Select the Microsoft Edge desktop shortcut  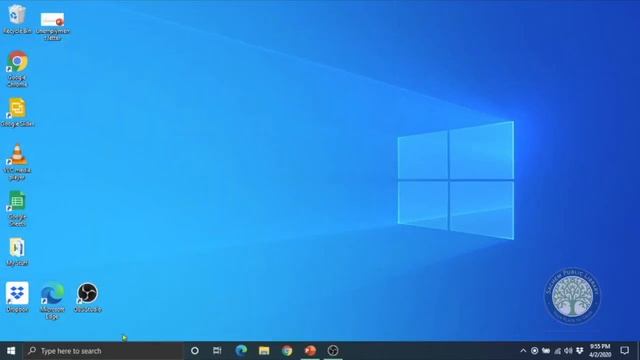(52, 300)
